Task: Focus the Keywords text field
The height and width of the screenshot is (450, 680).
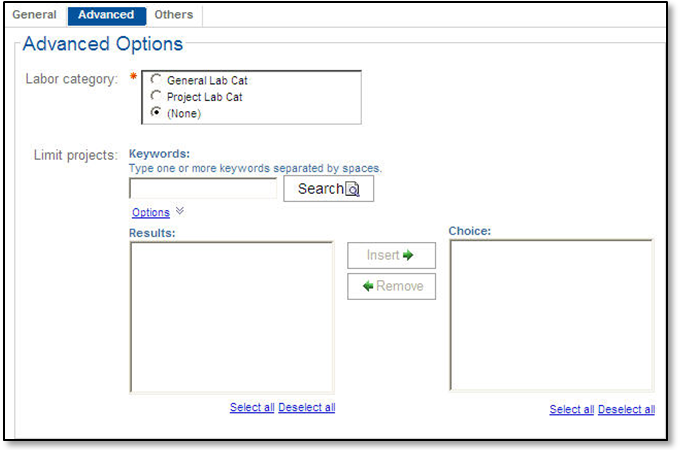Action: point(203,188)
